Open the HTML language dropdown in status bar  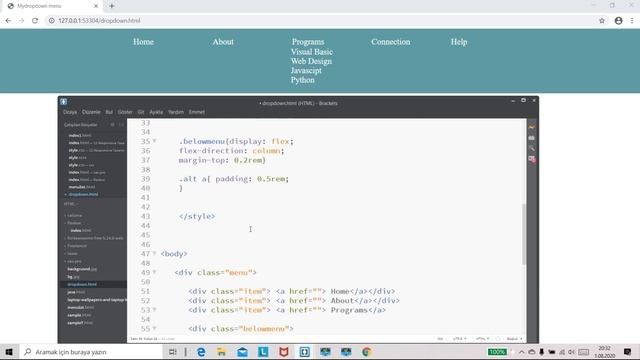tap(482, 339)
